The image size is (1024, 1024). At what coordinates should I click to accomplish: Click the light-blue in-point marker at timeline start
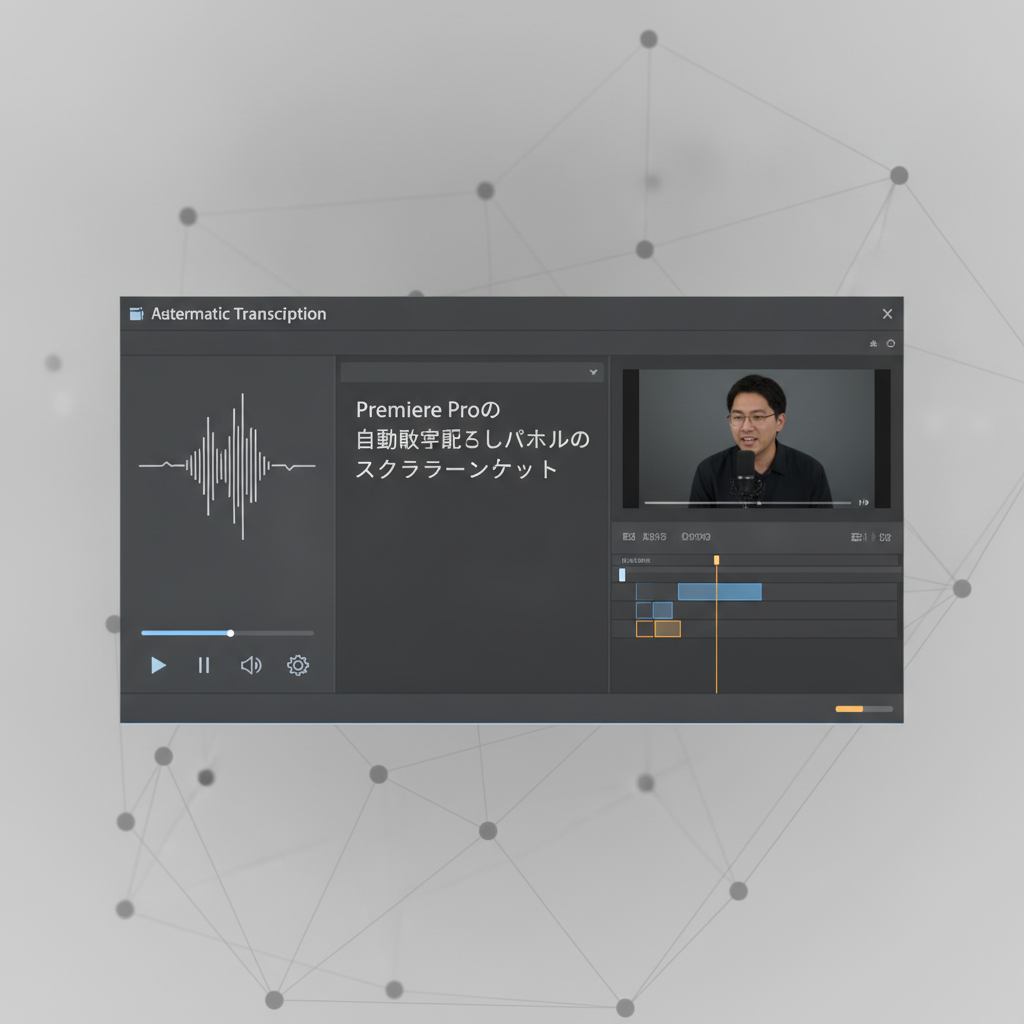tap(622, 575)
